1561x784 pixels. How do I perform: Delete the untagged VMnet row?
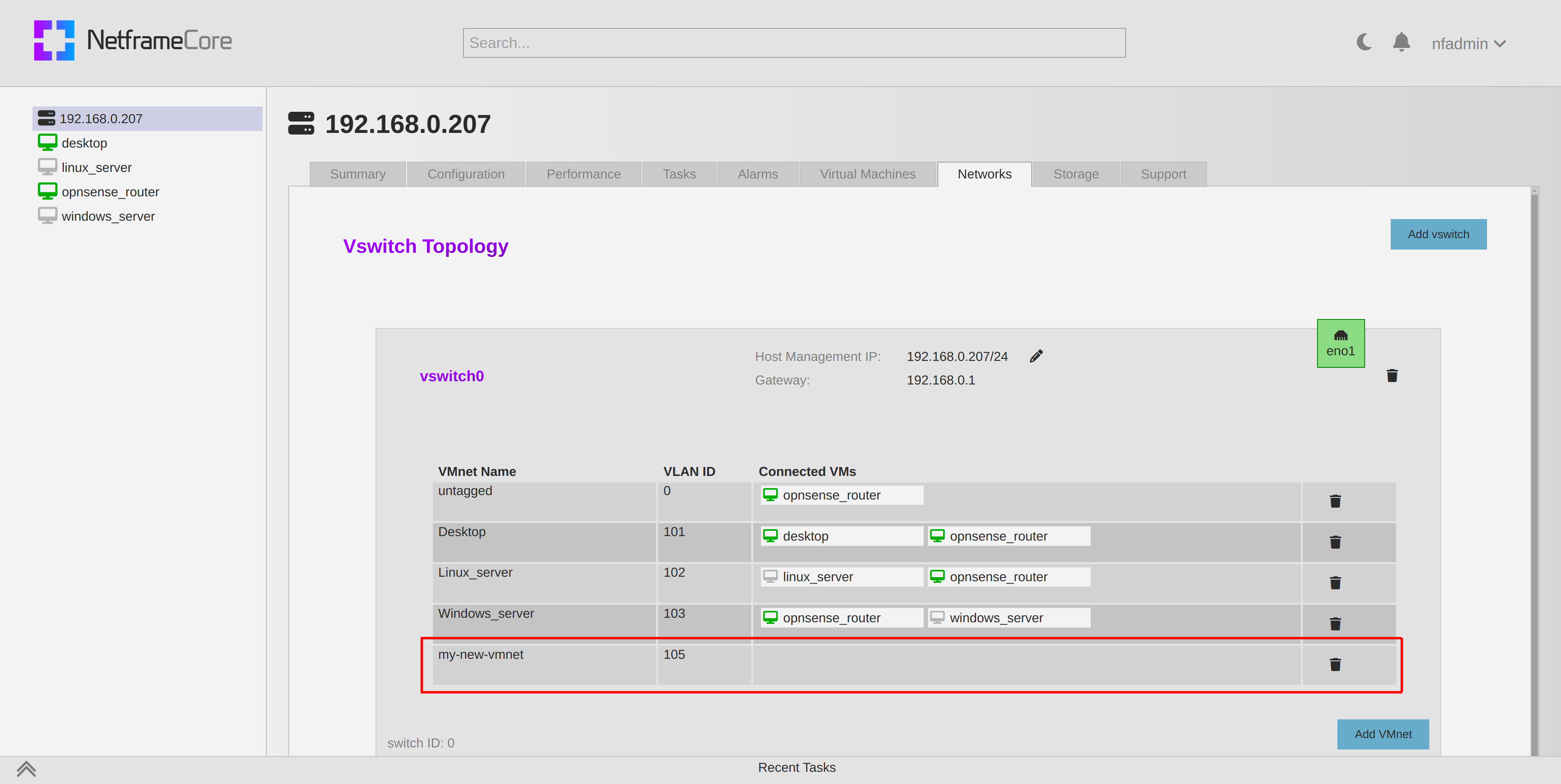[x=1335, y=501]
